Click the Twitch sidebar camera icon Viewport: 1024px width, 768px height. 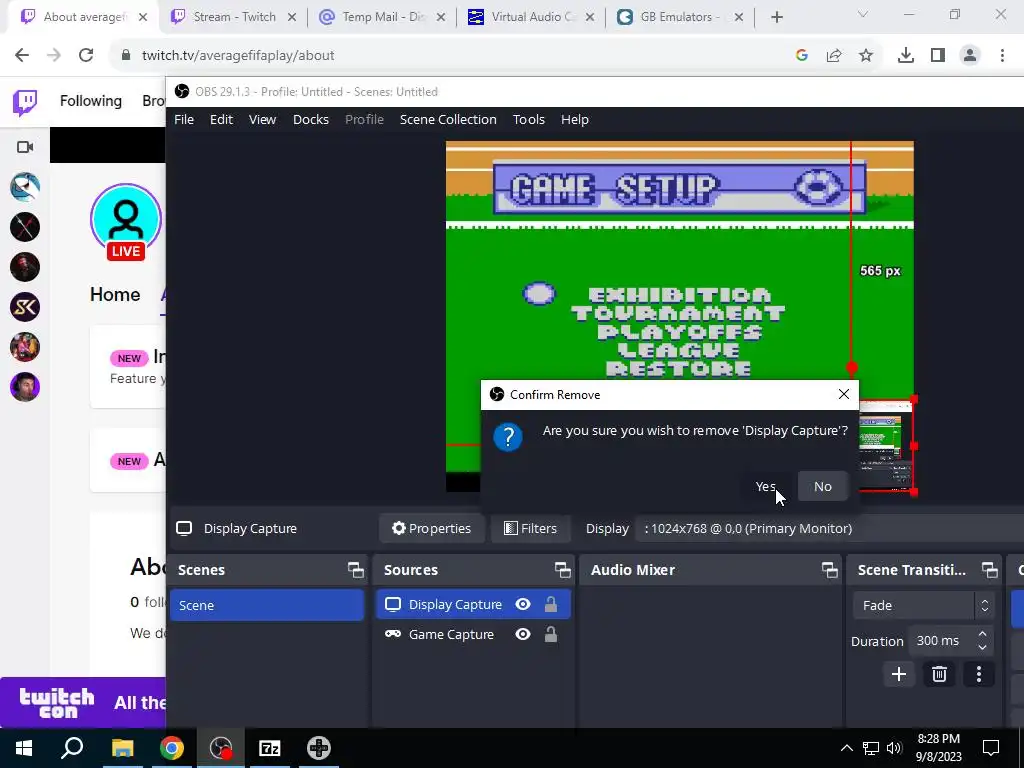tap(25, 147)
